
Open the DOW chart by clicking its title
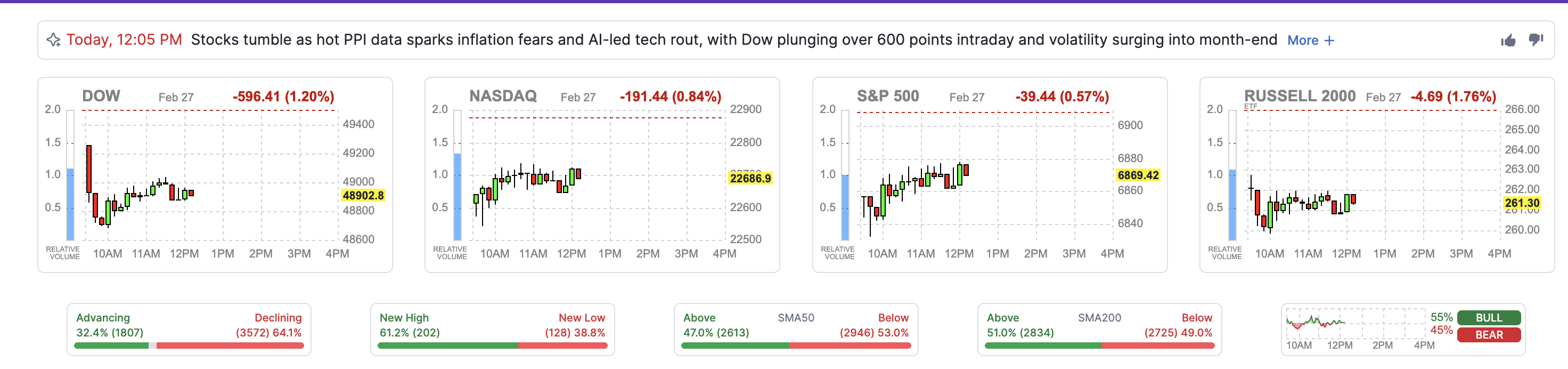point(101,95)
